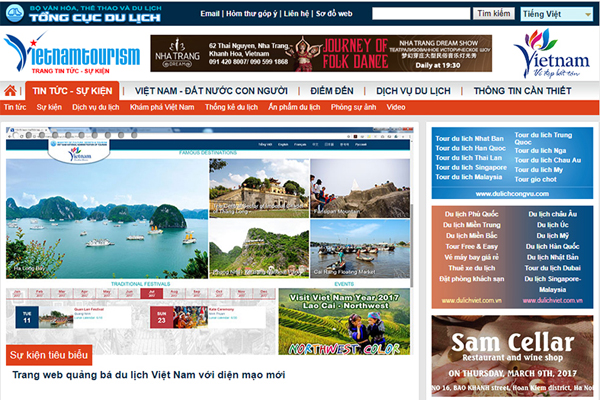The image size is (600, 400).
Task: Go to Khám phá Việt Nam submenu link
Action: pyautogui.click(x=169, y=107)
